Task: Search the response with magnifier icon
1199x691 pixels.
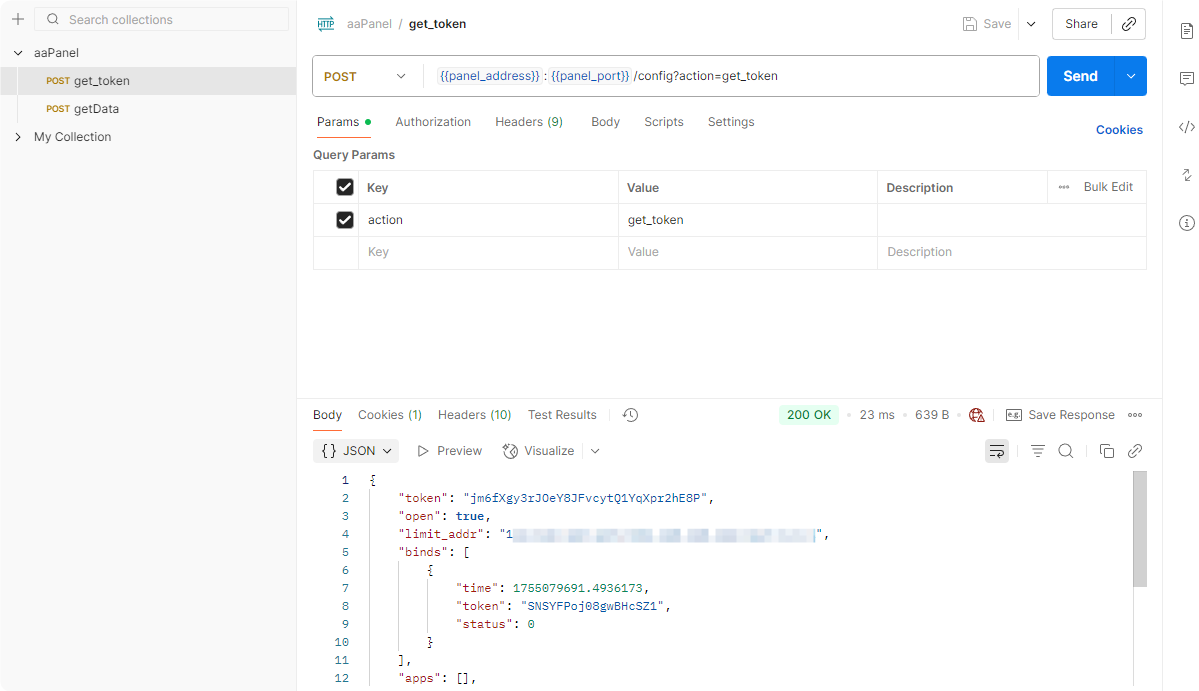Action: [x=1066, y=451]
